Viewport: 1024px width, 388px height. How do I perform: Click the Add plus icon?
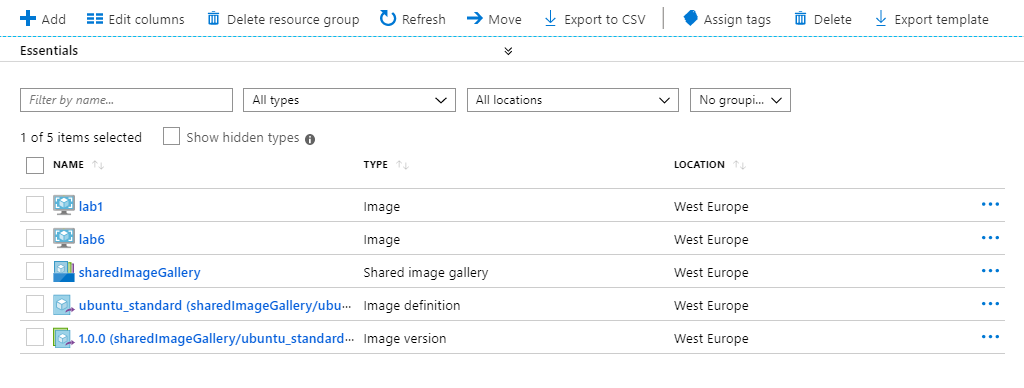(x=28, y=18)
